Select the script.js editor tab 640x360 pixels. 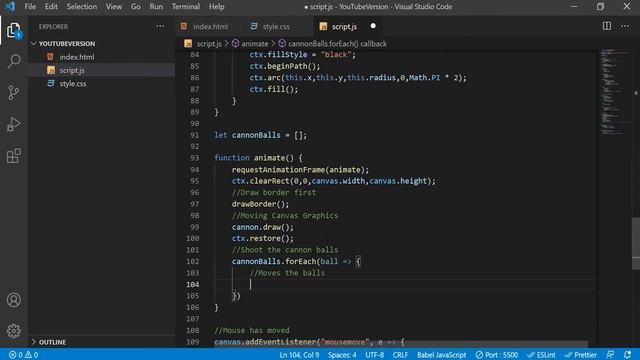pos(344,27)
